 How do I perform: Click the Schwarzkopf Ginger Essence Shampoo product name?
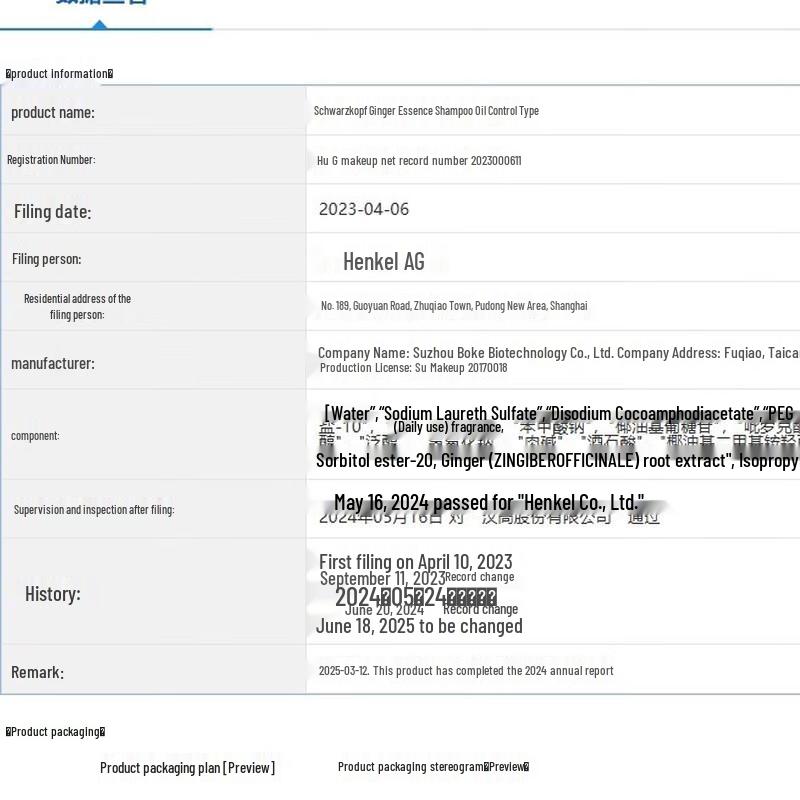pyautogui.click(x=426, y=111)
